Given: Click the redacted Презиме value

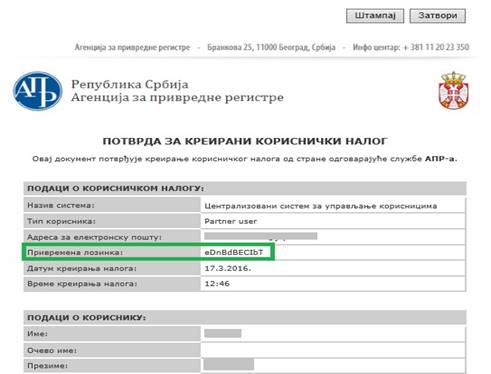Looking at the screenshot, I should (229, 364).
